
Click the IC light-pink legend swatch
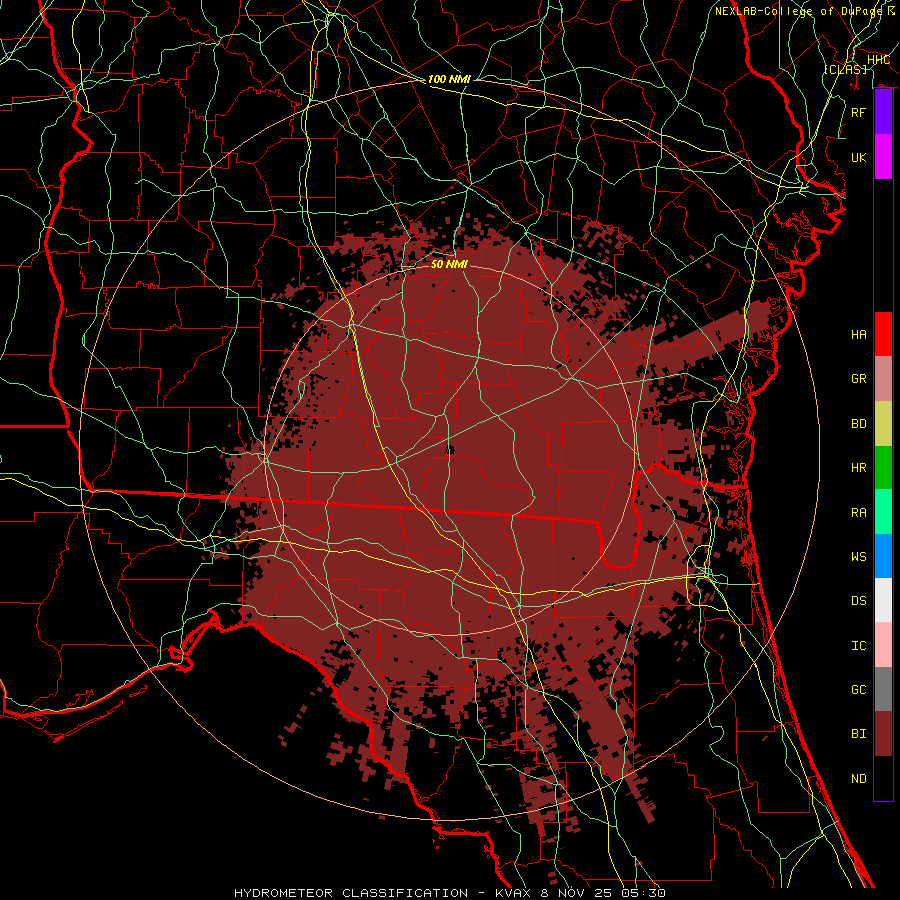point(883,645)
